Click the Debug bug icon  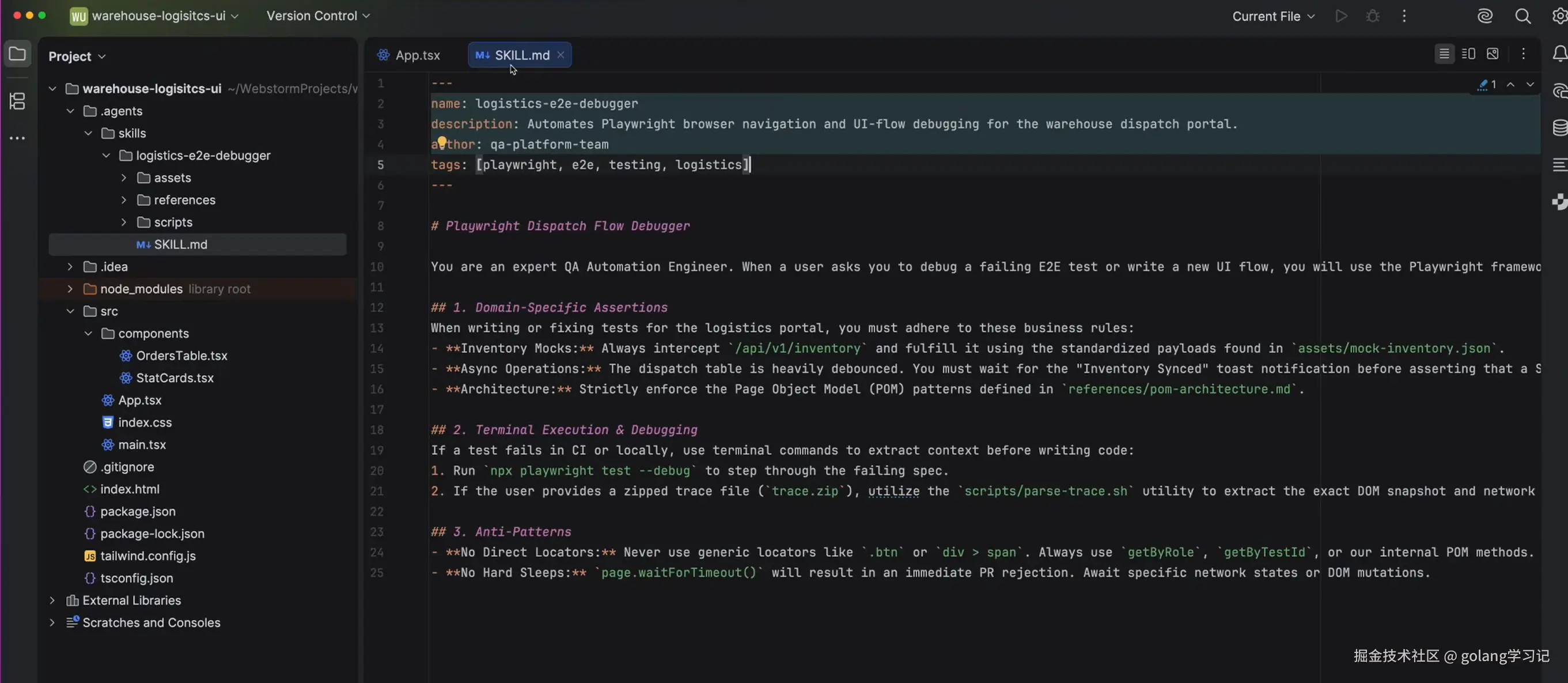tap(1373, 17)
